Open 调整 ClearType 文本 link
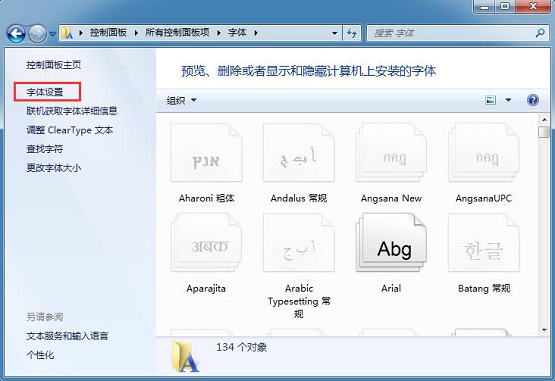555x381 pixels. point(70,130)
